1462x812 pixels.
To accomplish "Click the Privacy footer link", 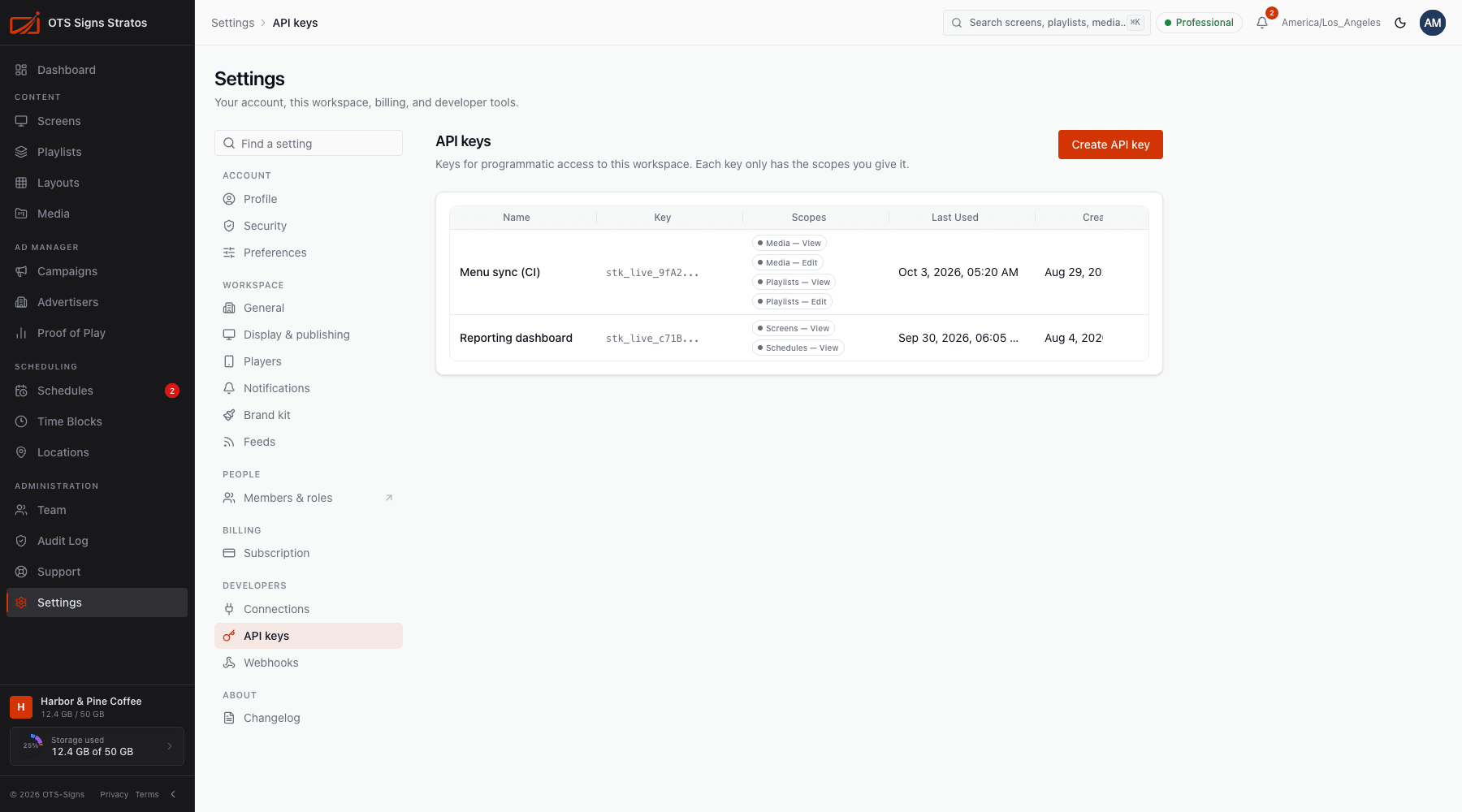I will (114, 795).
